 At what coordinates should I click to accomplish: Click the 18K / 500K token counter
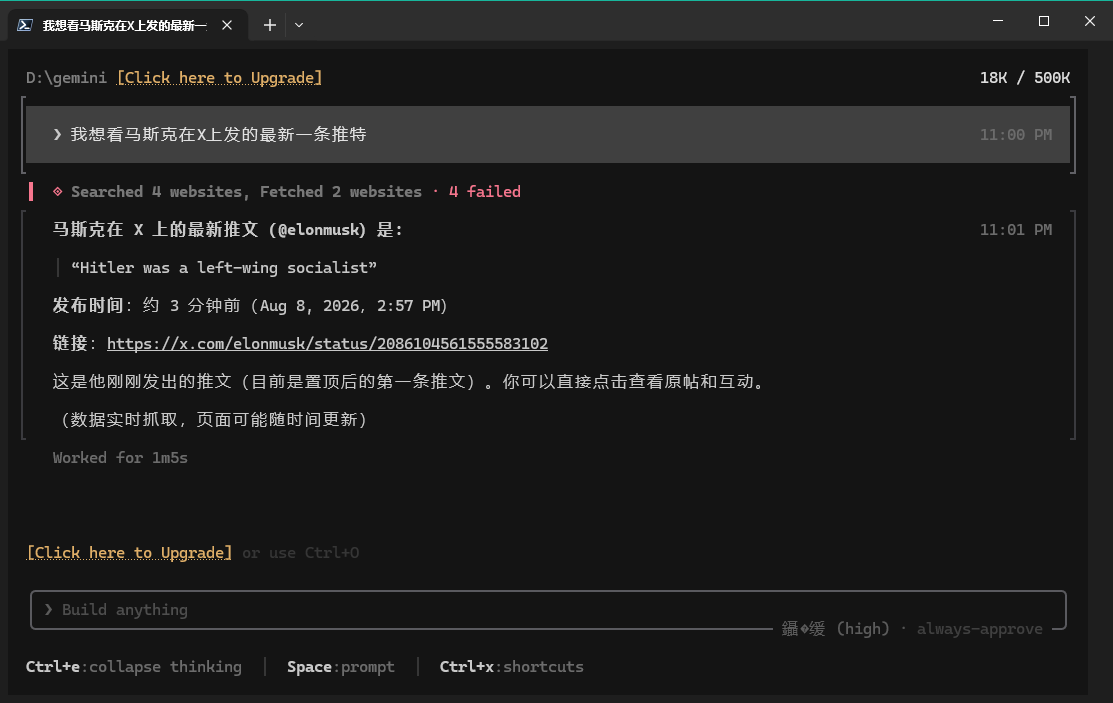click(x=1024, y=77)
